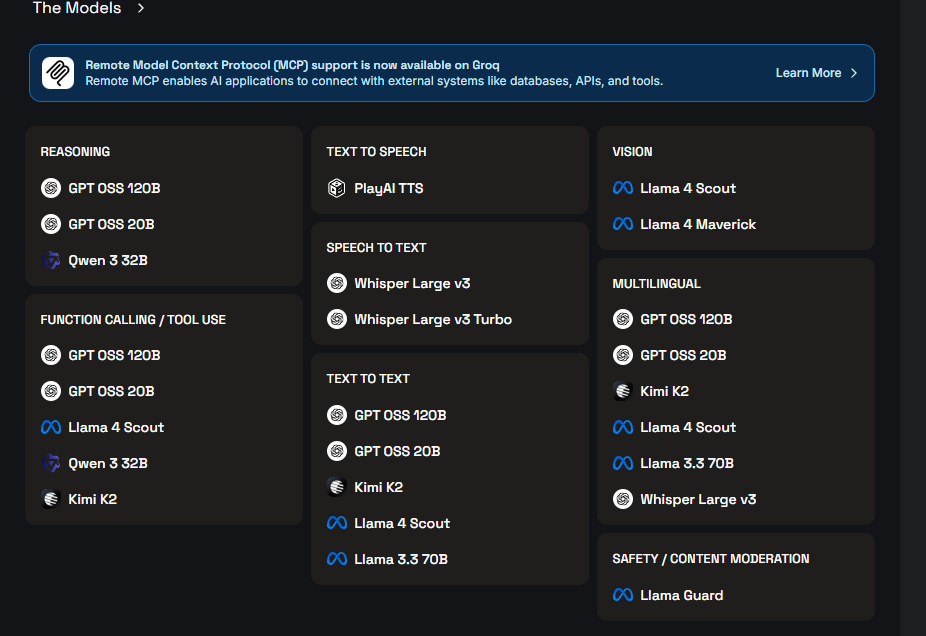Open the Learn More link in the banner
This screenshot has width=926, height=636.
coord(808,73)
